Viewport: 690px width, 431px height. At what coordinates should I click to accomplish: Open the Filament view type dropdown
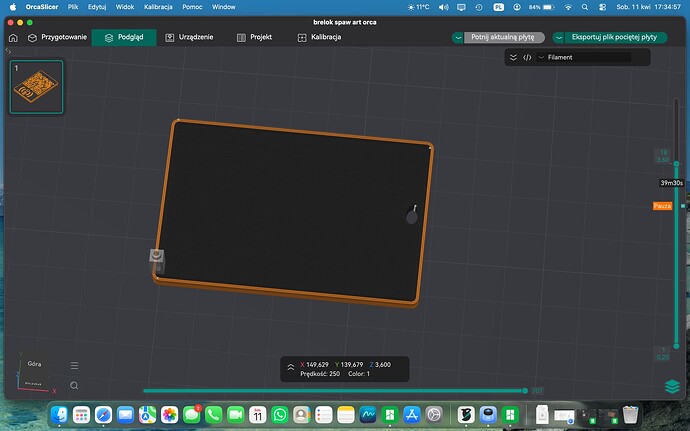click(584, 57)
